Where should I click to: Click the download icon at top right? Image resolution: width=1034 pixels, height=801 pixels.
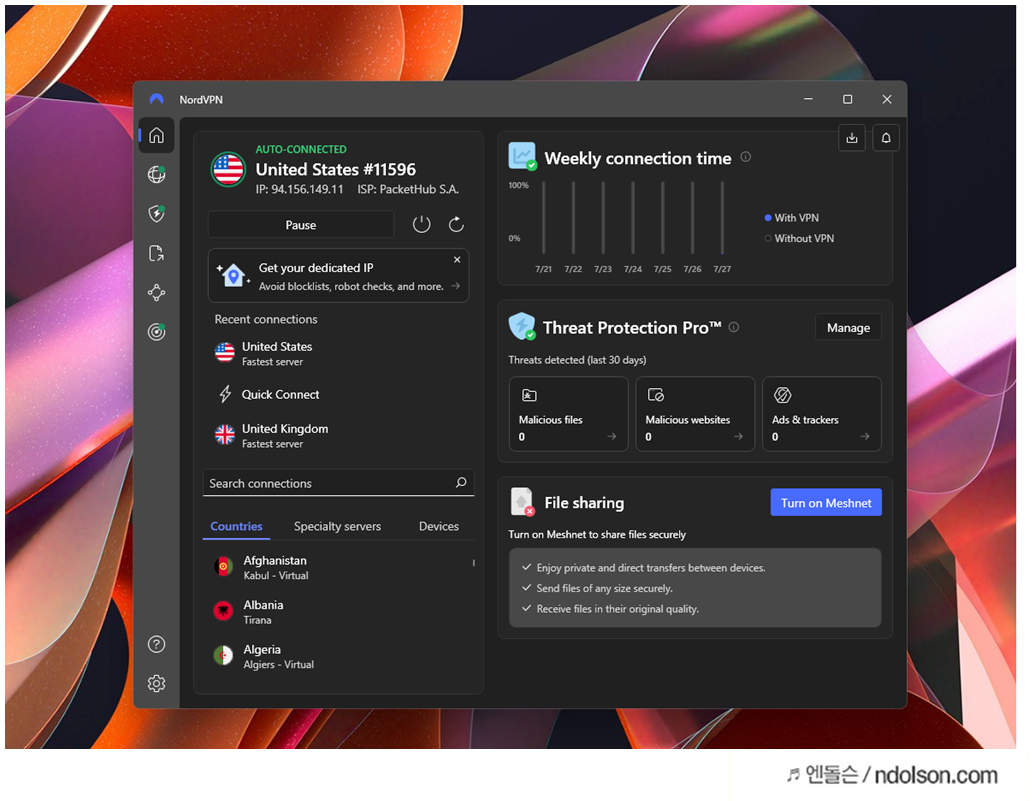click(x=852, y=138)
